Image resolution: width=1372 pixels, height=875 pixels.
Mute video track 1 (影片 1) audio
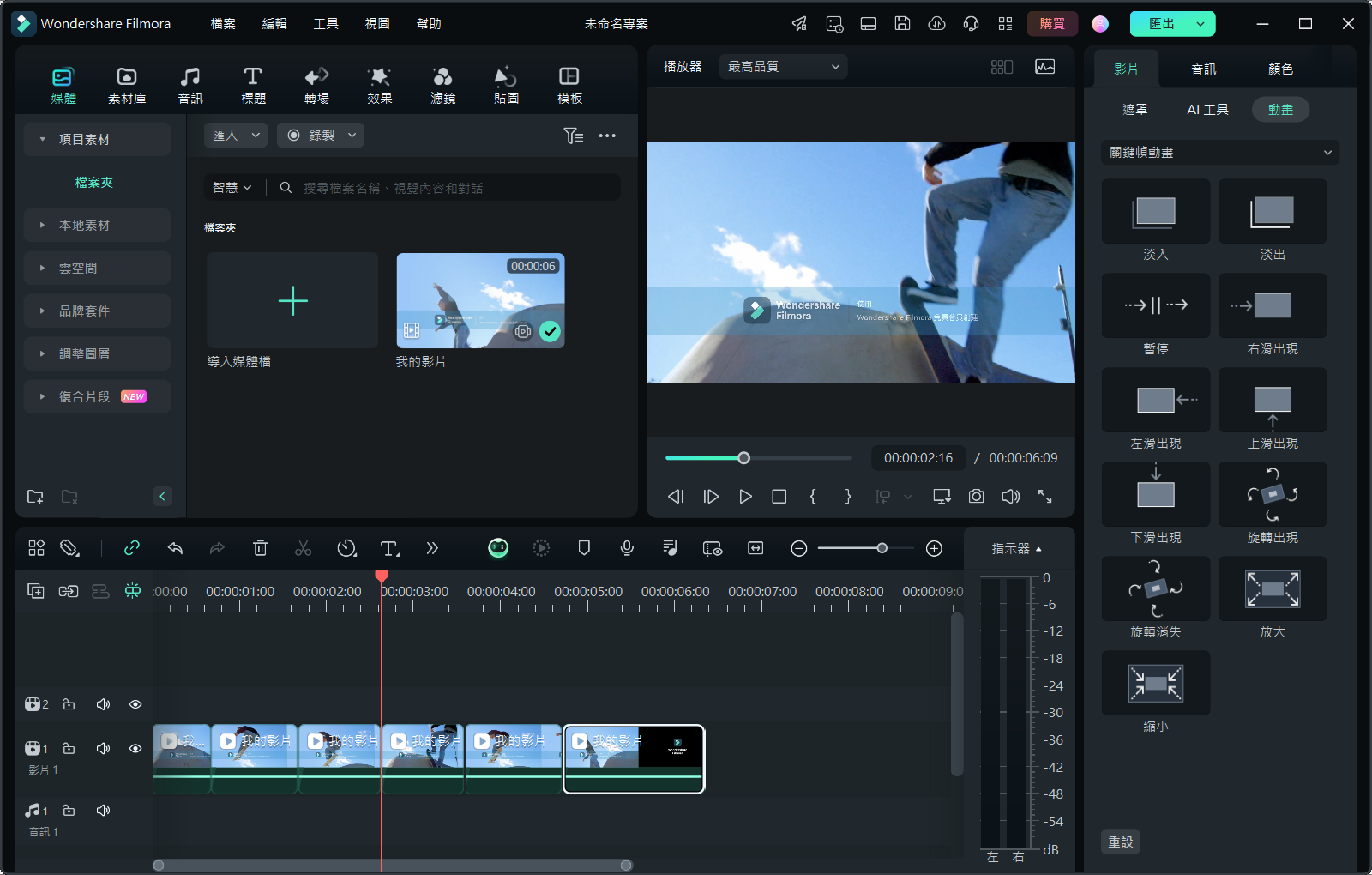103,748
